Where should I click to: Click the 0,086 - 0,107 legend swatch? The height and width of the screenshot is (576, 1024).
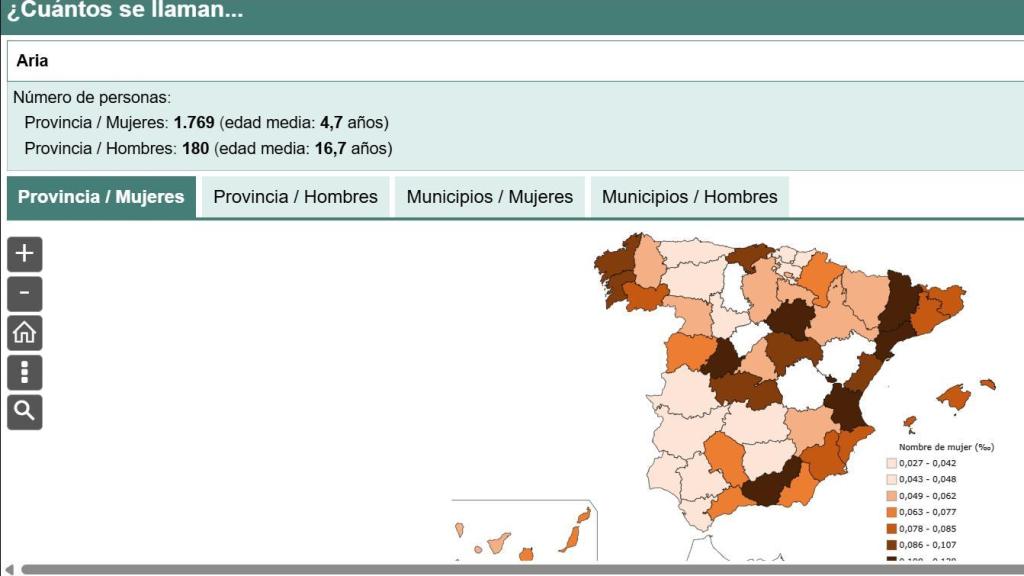tap(892, 545)
